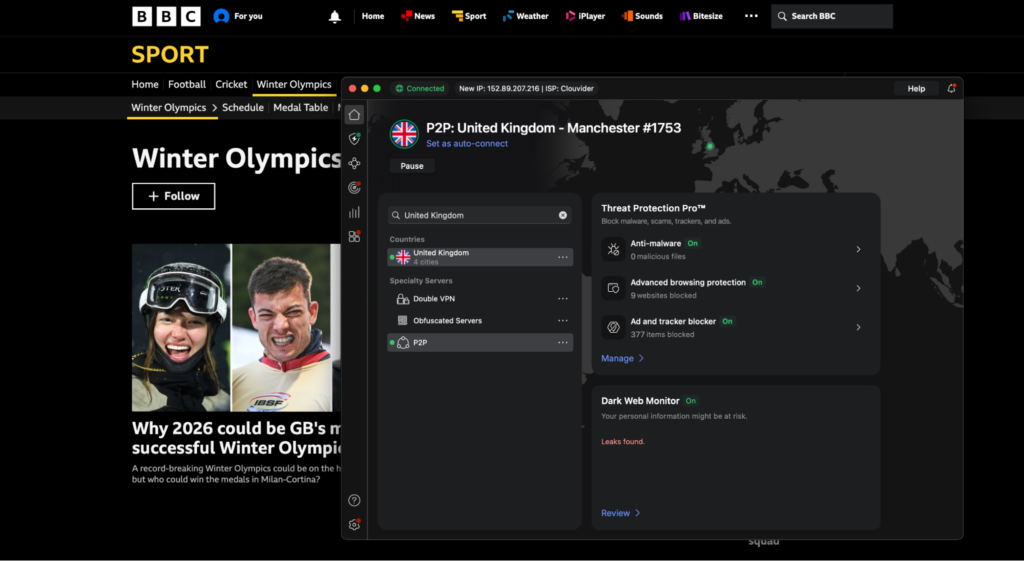
Task: Open more BBC menu ellipsis
Action: coord(752,16)
